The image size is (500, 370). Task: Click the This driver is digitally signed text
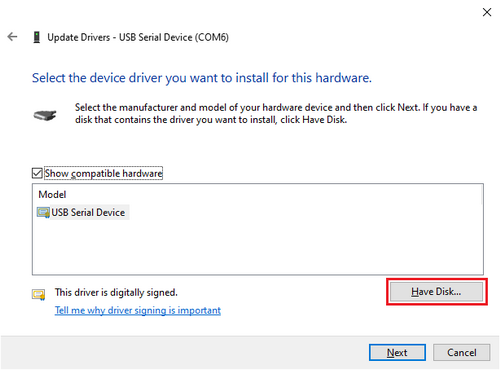pyautogui.click(x=116, y=292)
